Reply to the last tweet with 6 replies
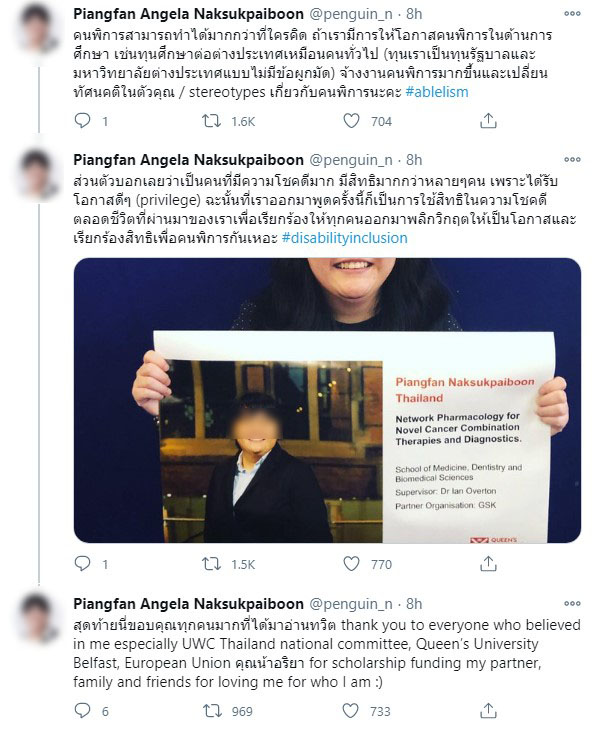The height and width of the screenshot is (730, 597). [82, 710]
